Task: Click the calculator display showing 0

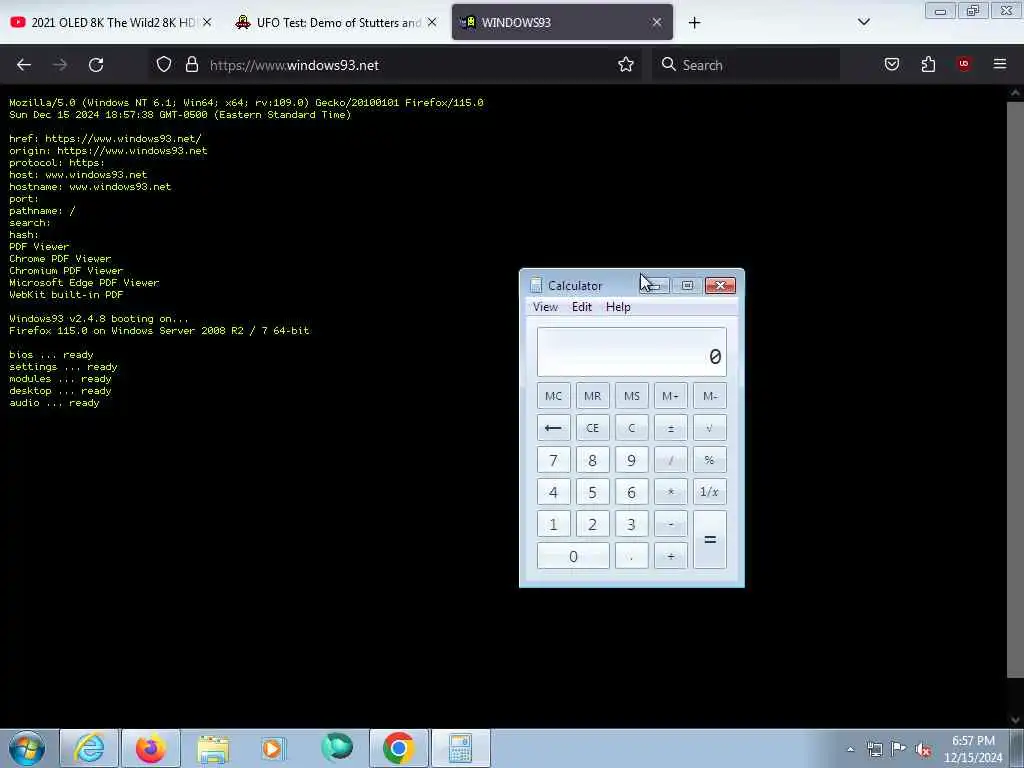Action: [x=632, y=352]
